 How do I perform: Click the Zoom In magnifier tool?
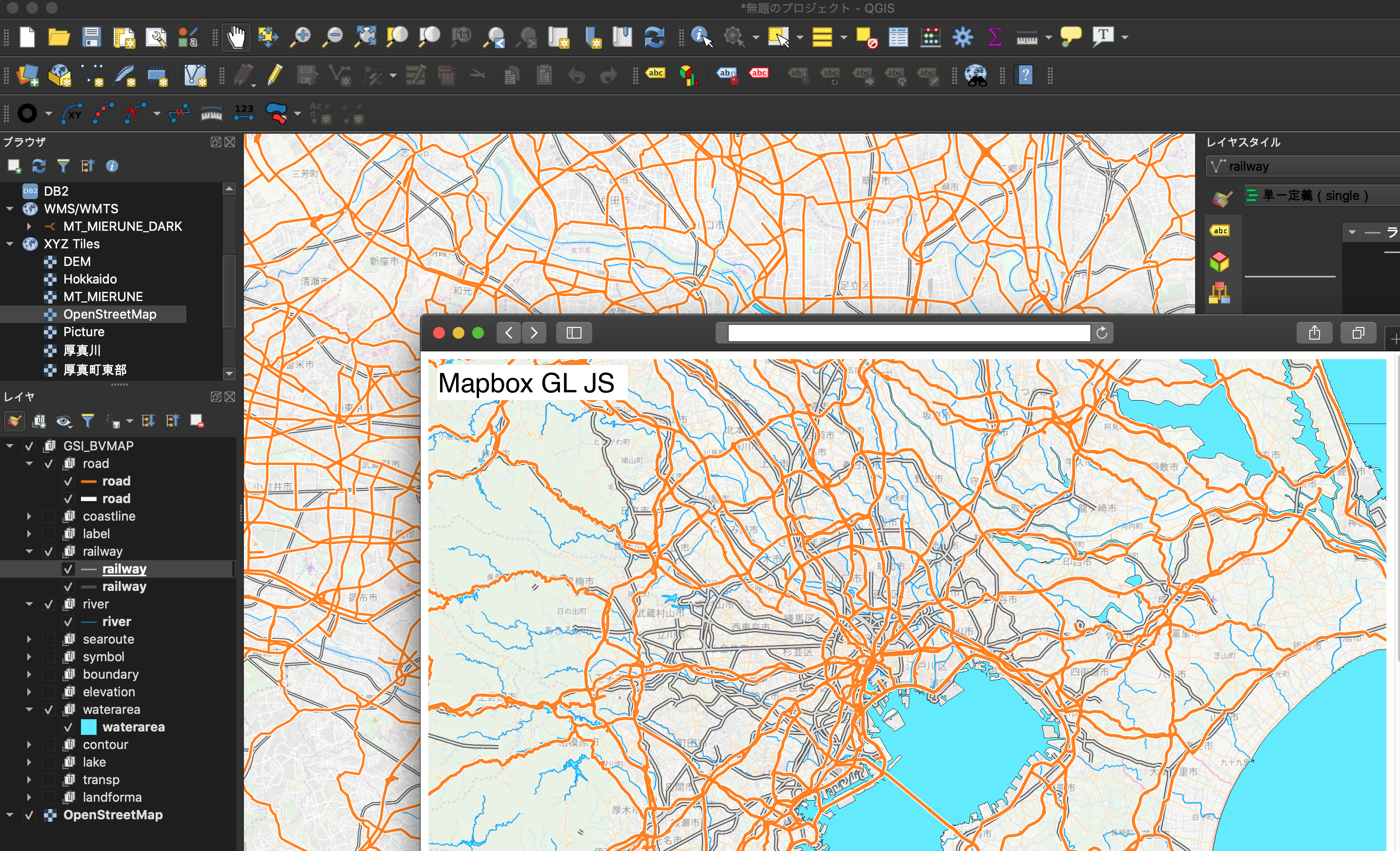click(300, 38)
